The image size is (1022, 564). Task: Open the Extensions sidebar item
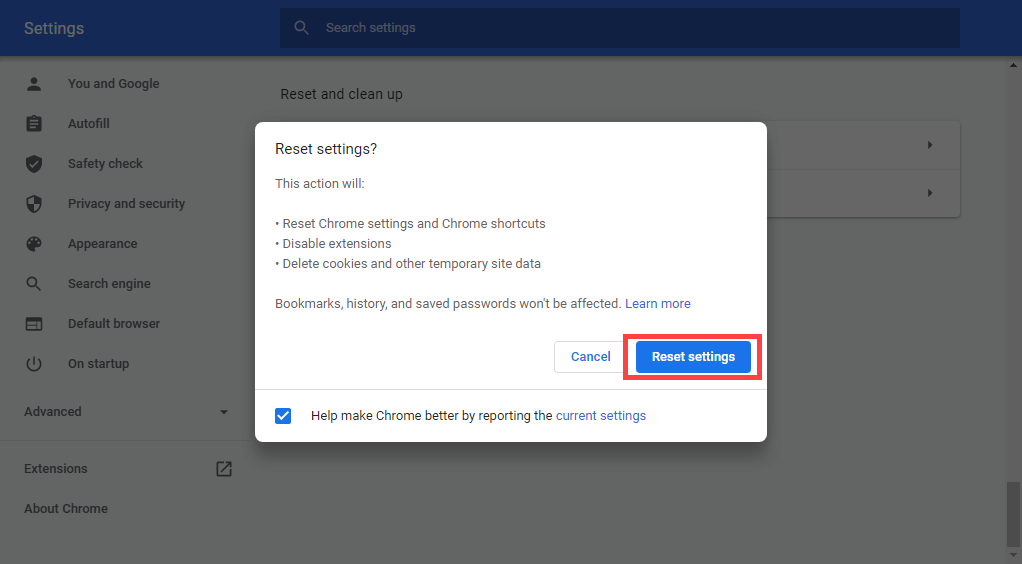click(56, 469)
